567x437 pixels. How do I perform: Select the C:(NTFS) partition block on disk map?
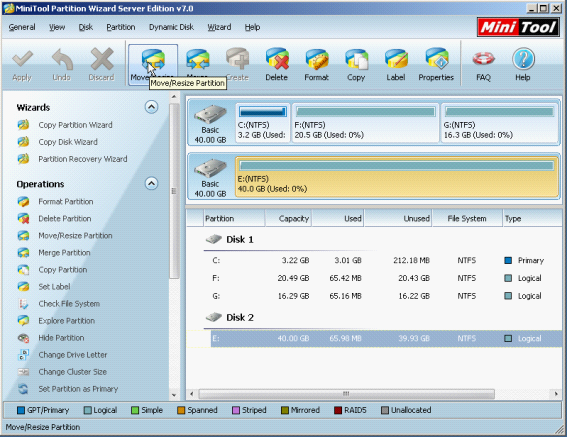tap(263, 123)
